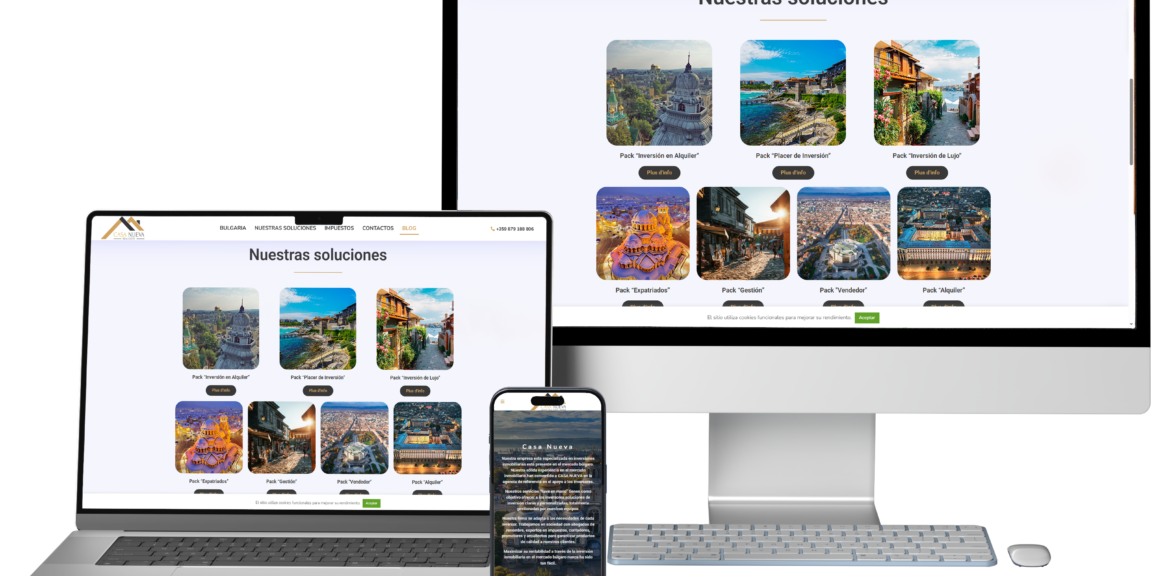
Task: Open the Placer de Inversión pack image on laptop
Action: pyautogui.click(x=318, y=328)
